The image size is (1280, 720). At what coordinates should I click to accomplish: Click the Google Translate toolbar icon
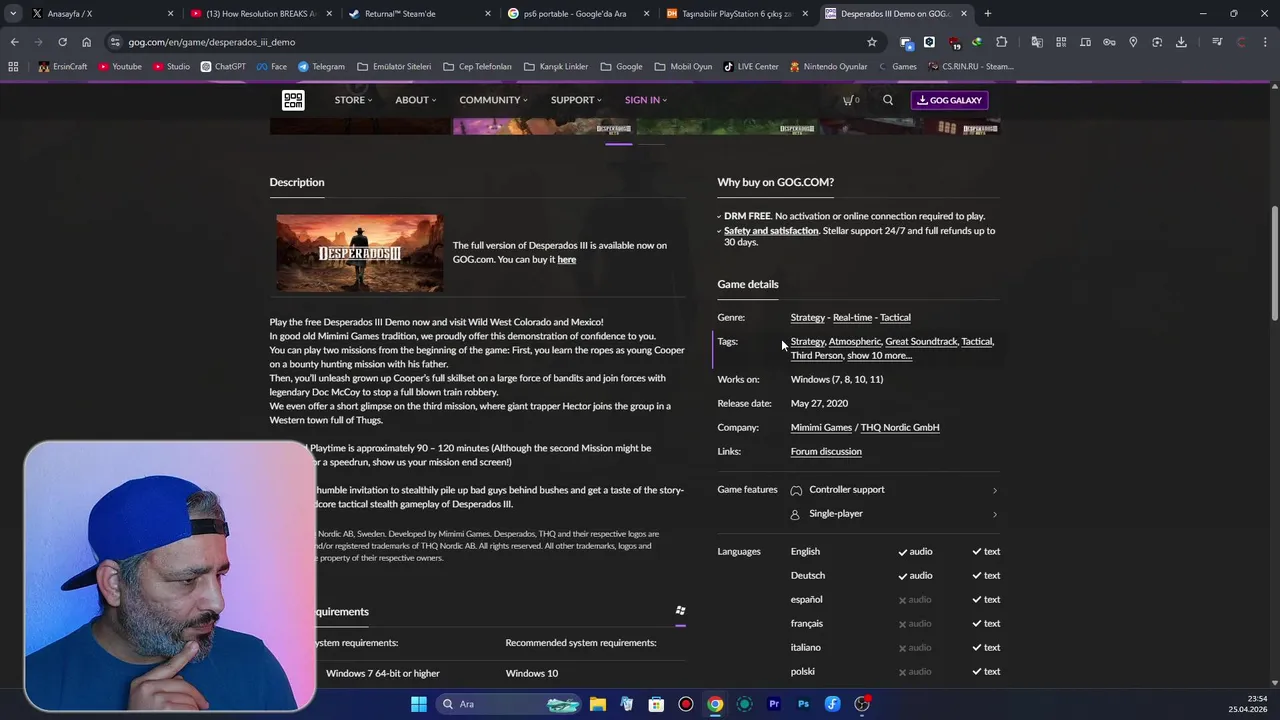1037,42
